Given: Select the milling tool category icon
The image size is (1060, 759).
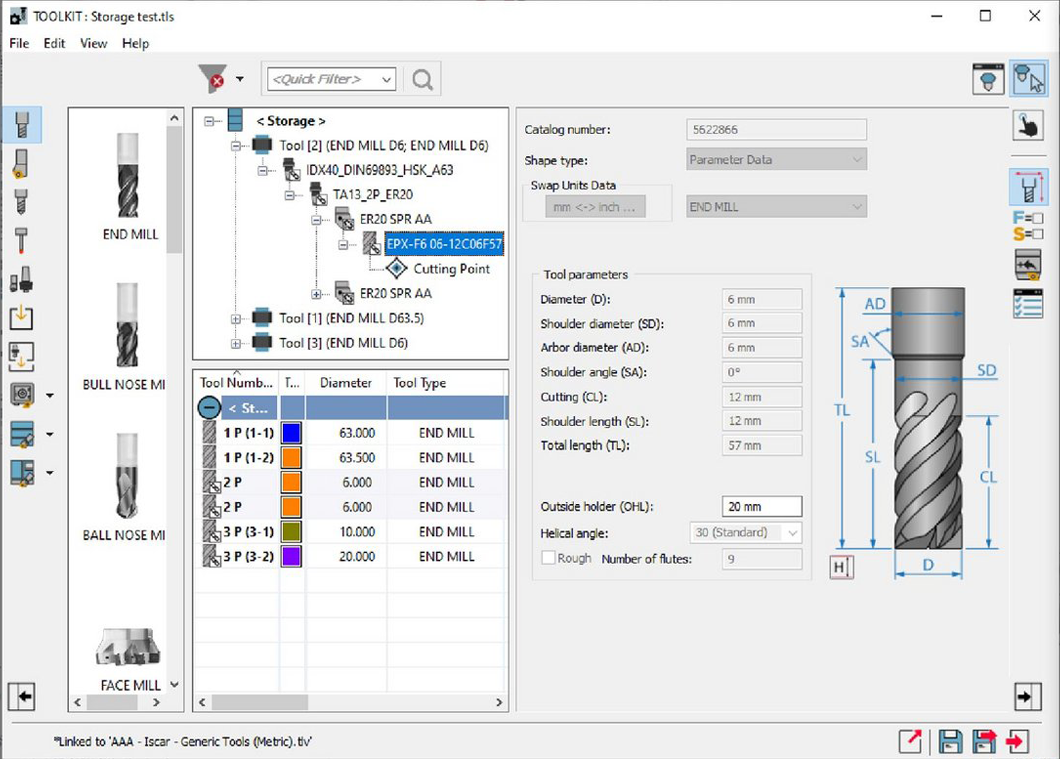Looking at the screenshot, I should coord(22,125).
